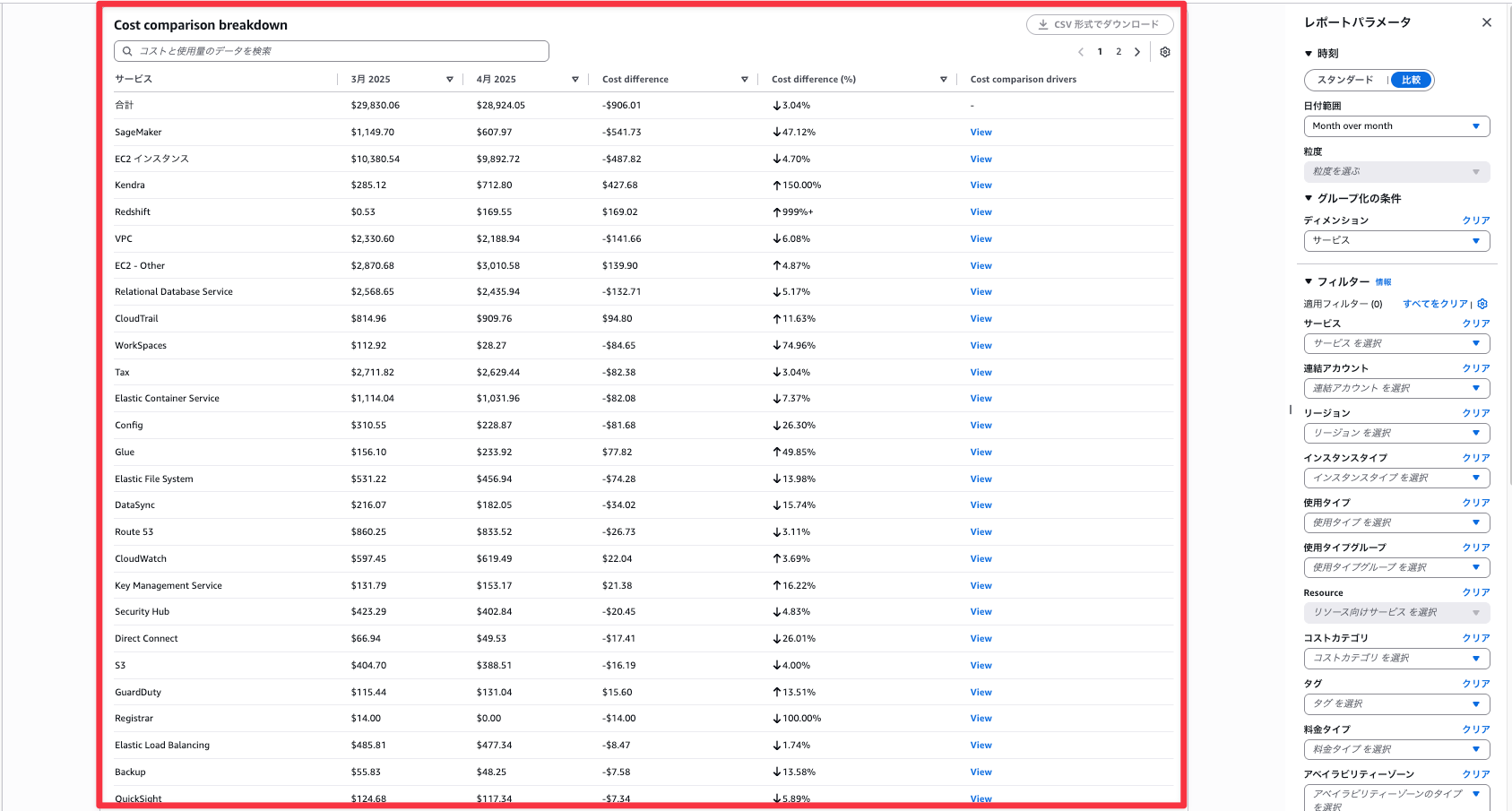View cost drivers for SageMaker

981,133
